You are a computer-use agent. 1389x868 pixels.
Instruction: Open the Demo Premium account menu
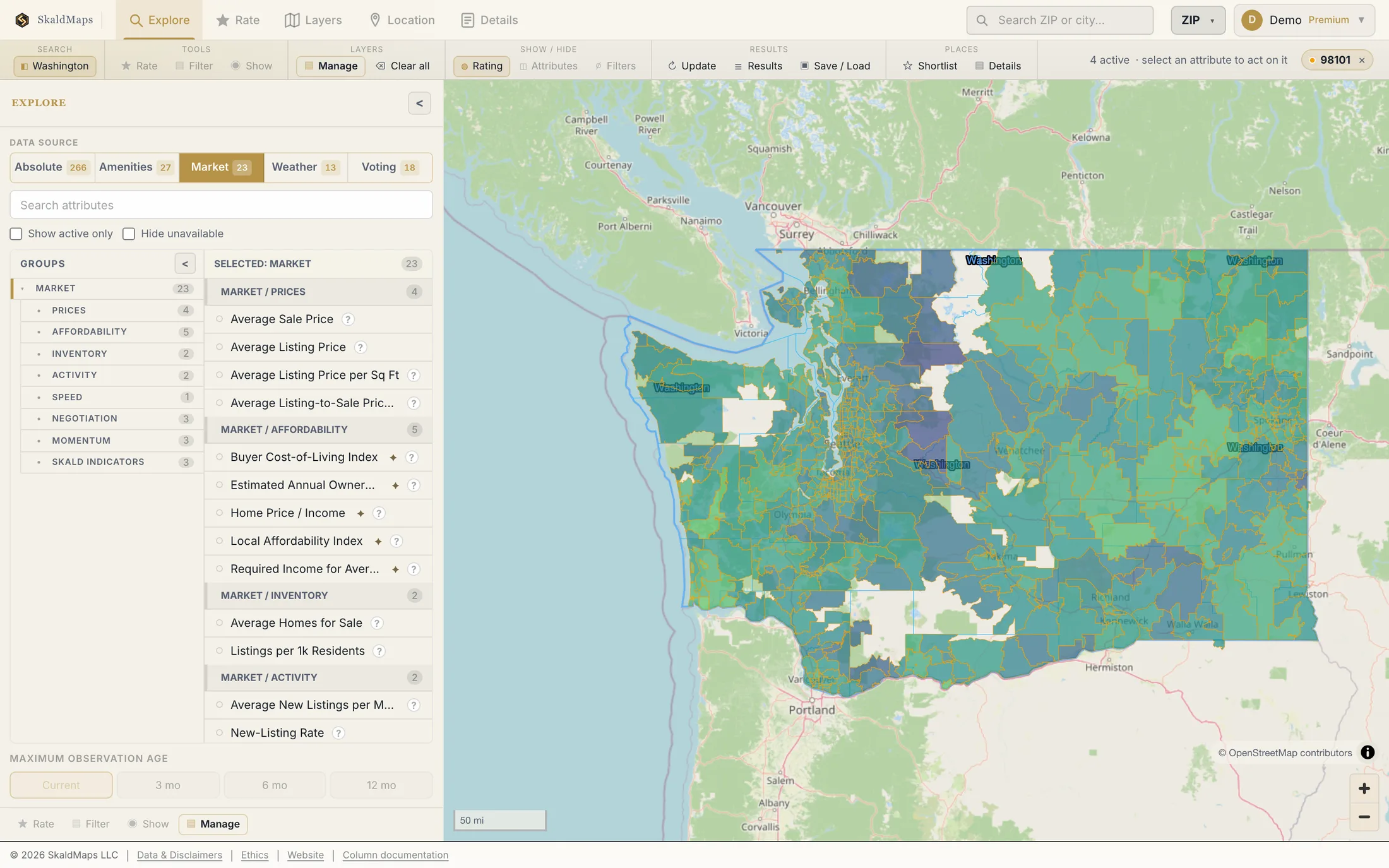(1304, 20)
